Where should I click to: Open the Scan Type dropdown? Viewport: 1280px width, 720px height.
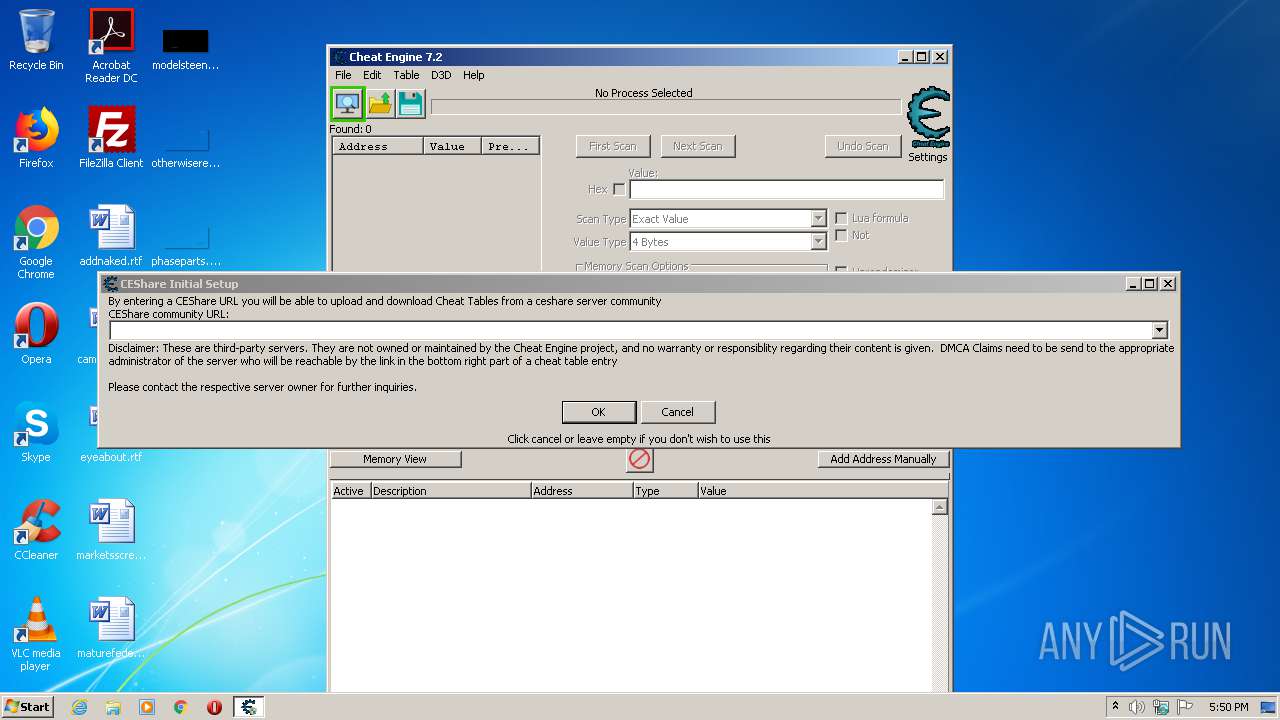coord(818,219)
